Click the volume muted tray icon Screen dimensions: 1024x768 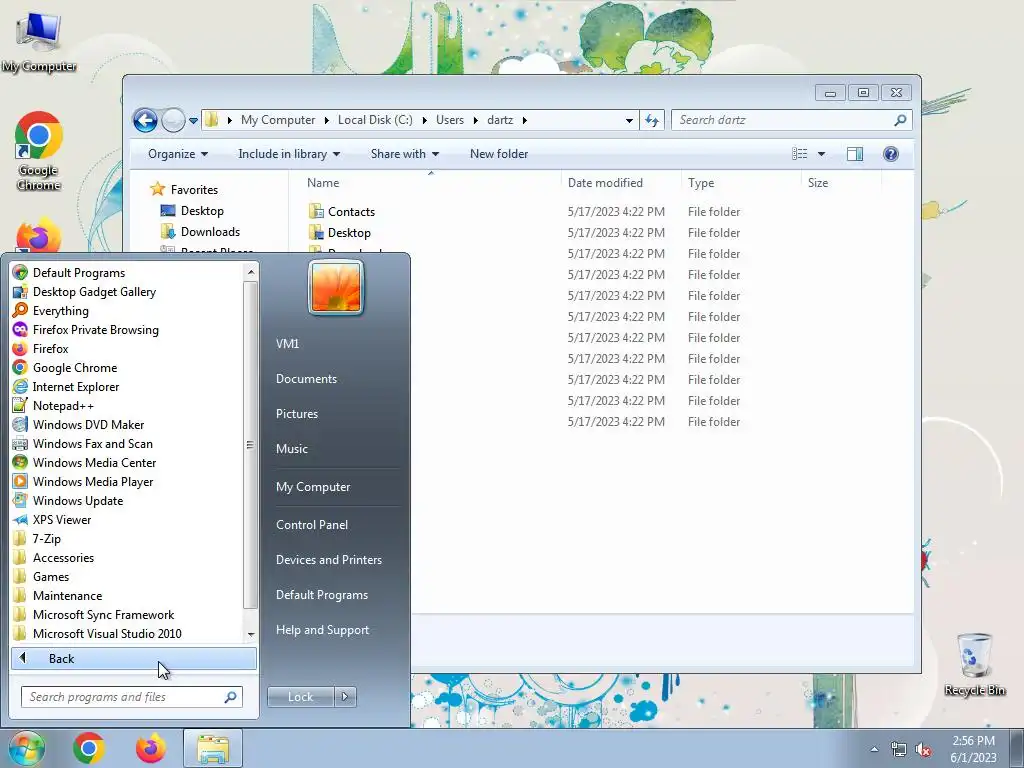coord(923,750)
